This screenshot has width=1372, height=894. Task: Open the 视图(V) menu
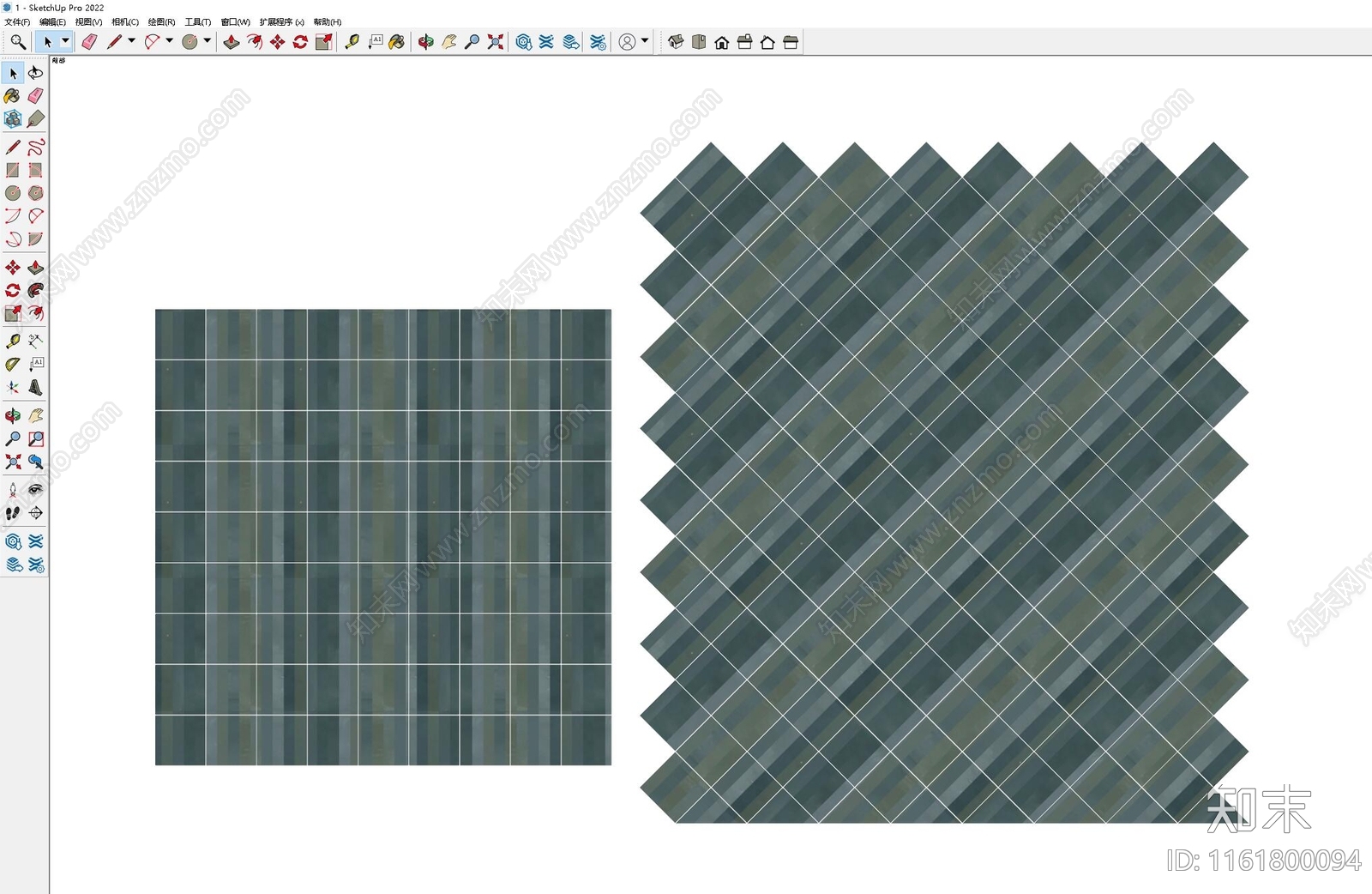88,22
